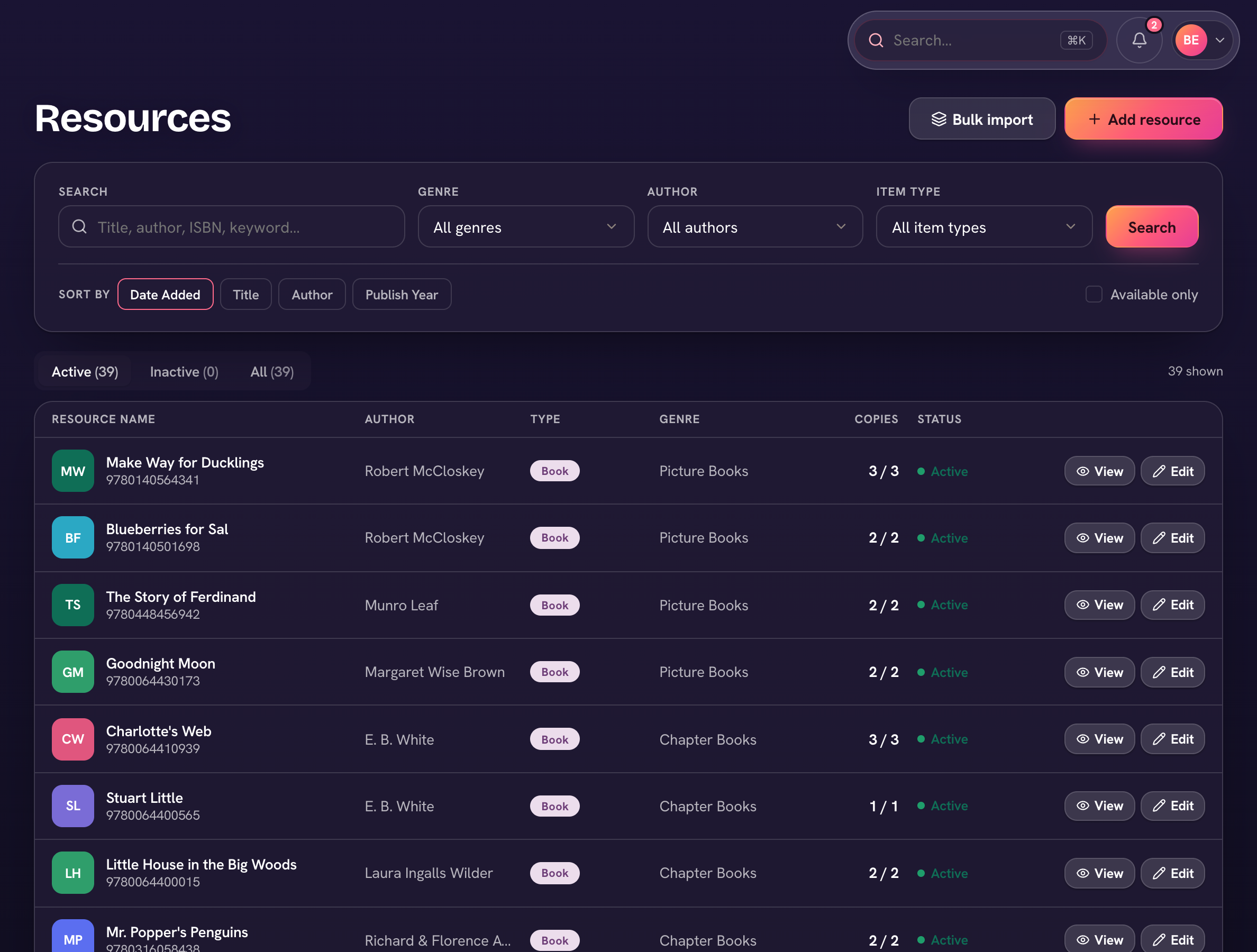This screenshot has height=952, width=1257.
Task: View Blueberries for Sal
Action: [x=1099, y=538]
